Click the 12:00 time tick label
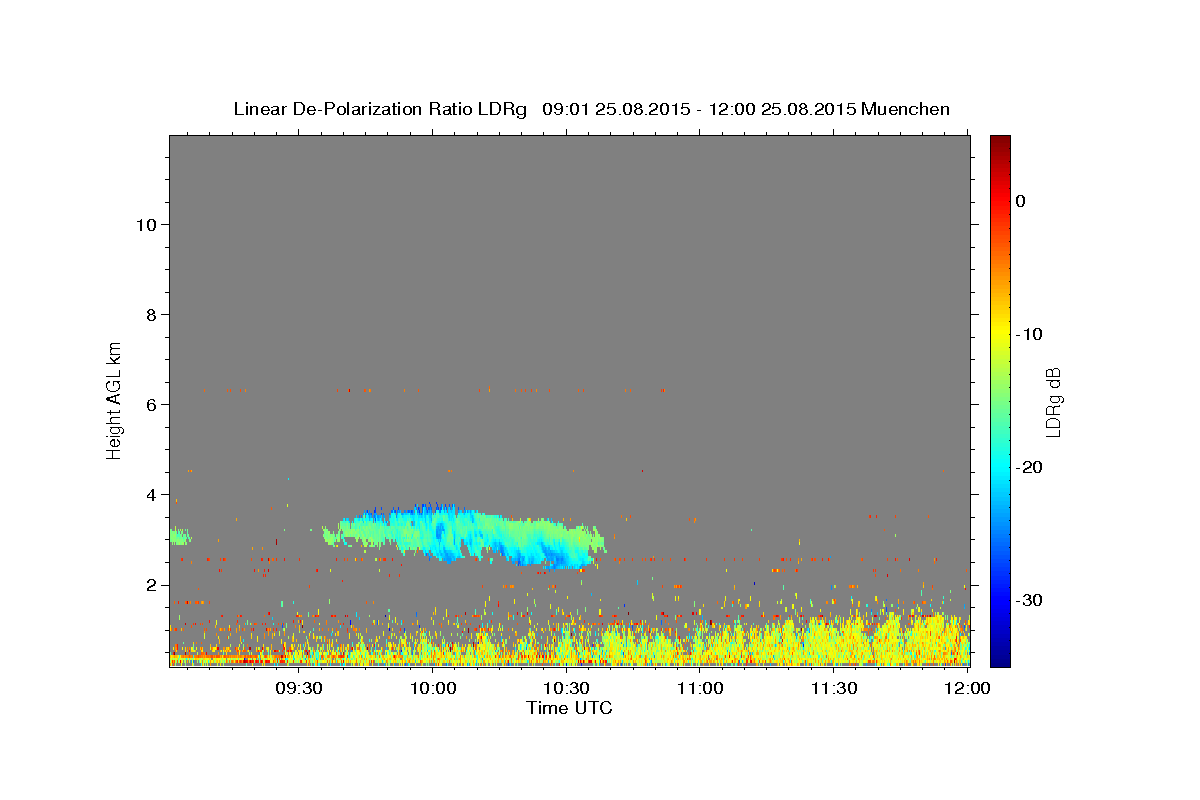 [967, 688]
